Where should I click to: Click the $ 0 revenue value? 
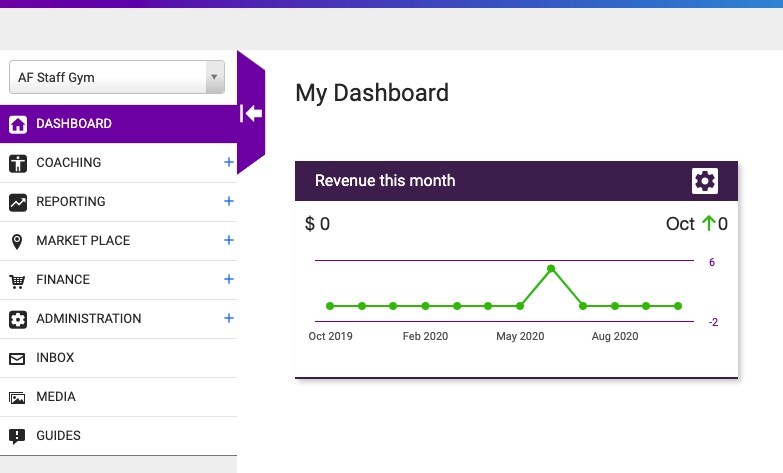(x=318, y=224)
